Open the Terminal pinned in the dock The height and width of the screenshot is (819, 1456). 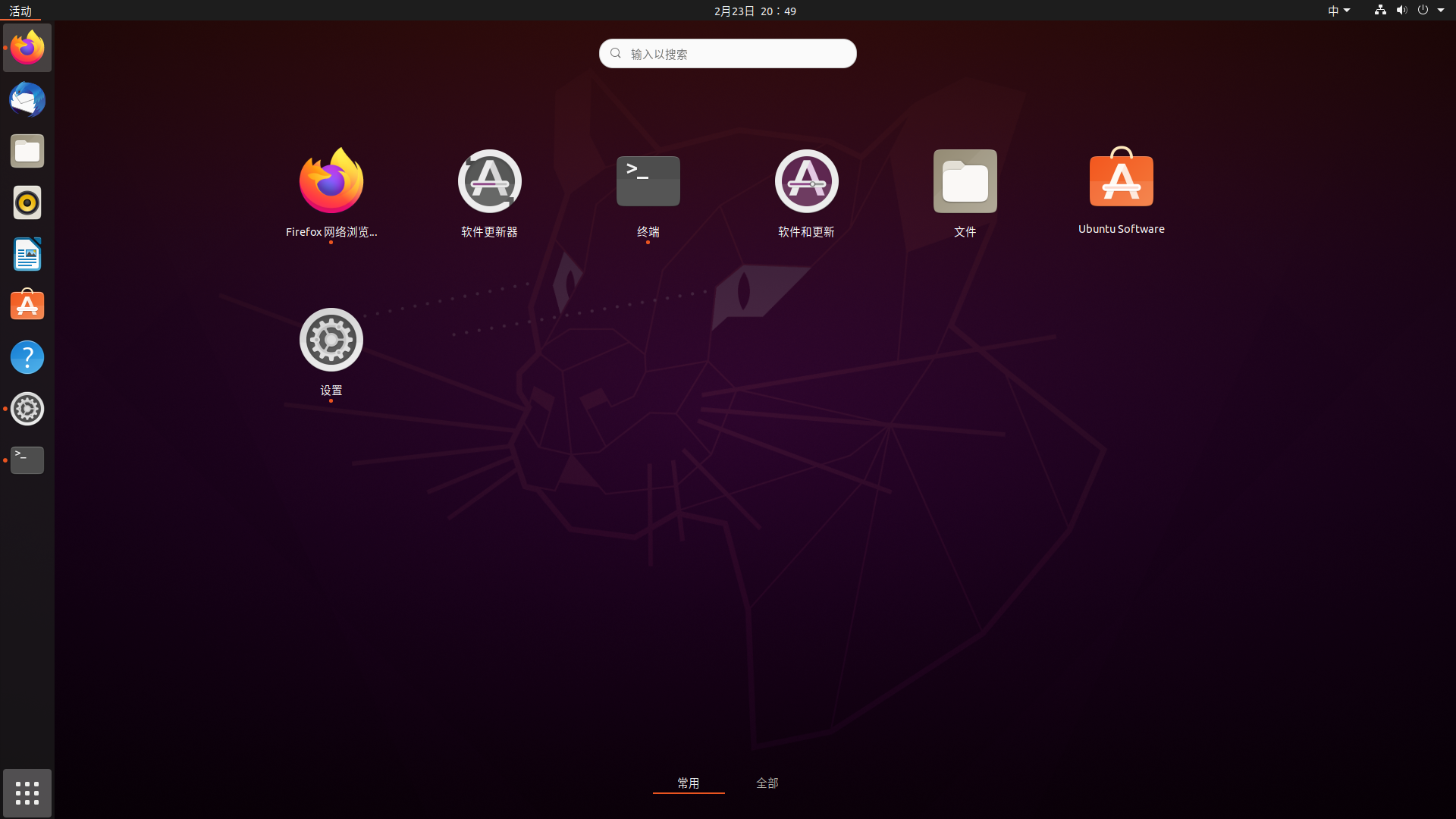coord(27,460)
